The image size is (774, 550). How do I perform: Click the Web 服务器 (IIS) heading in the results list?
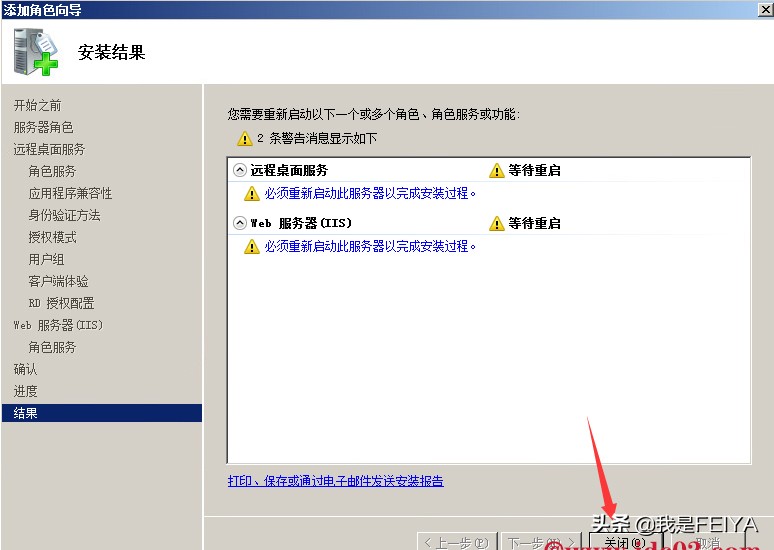click(x=301, y=223)
